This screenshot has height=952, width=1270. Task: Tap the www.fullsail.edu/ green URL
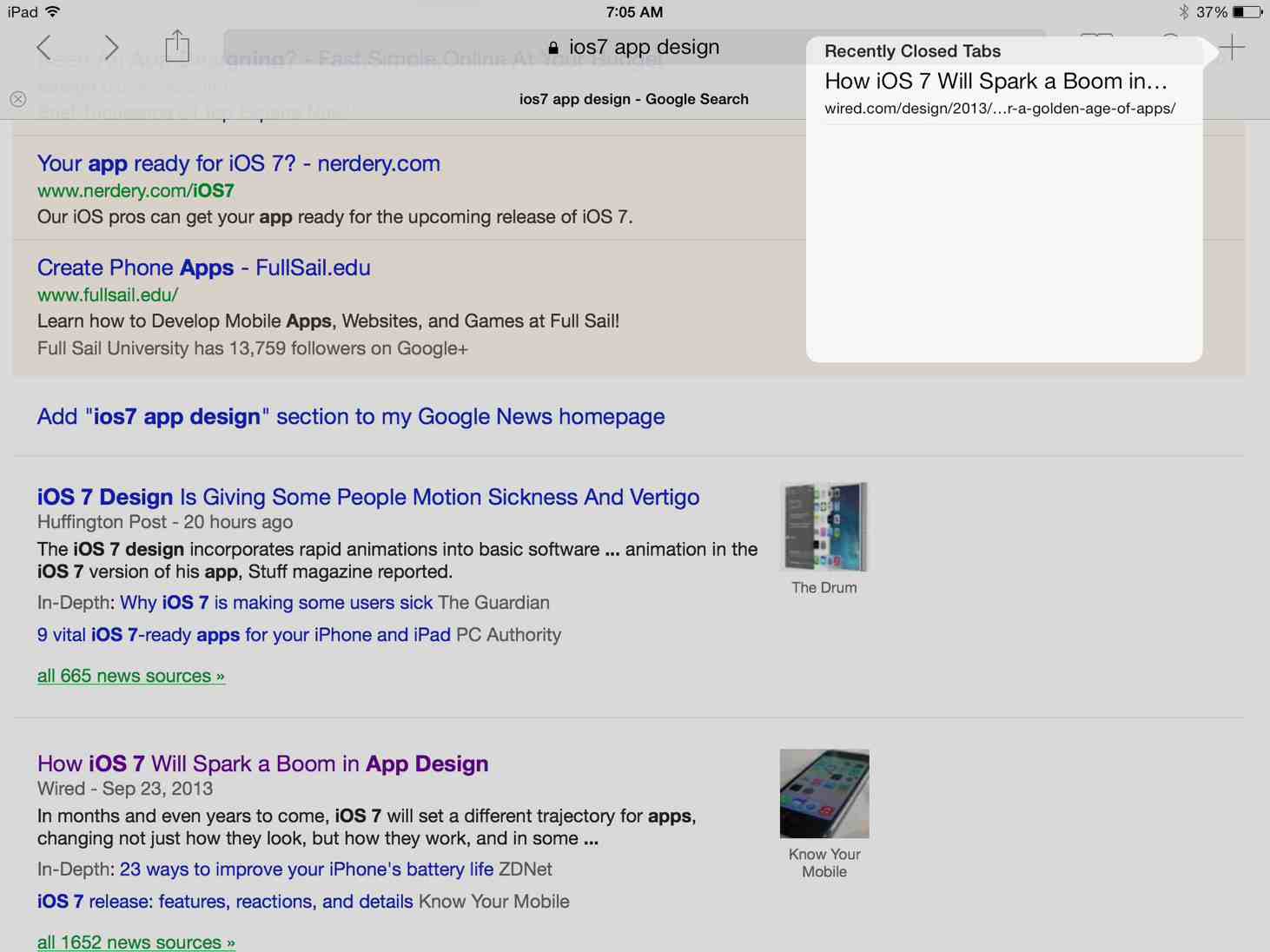[108, 295]
